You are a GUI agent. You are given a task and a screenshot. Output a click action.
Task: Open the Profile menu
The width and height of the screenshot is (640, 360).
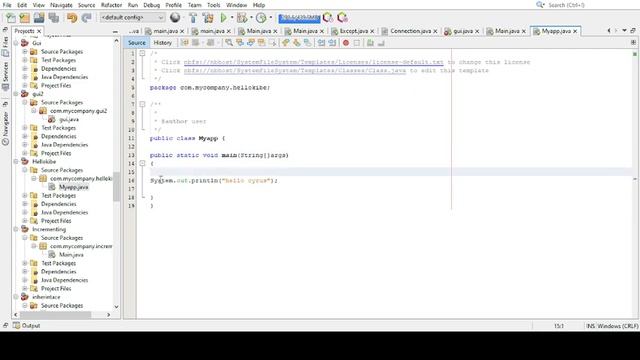[173, 5]
